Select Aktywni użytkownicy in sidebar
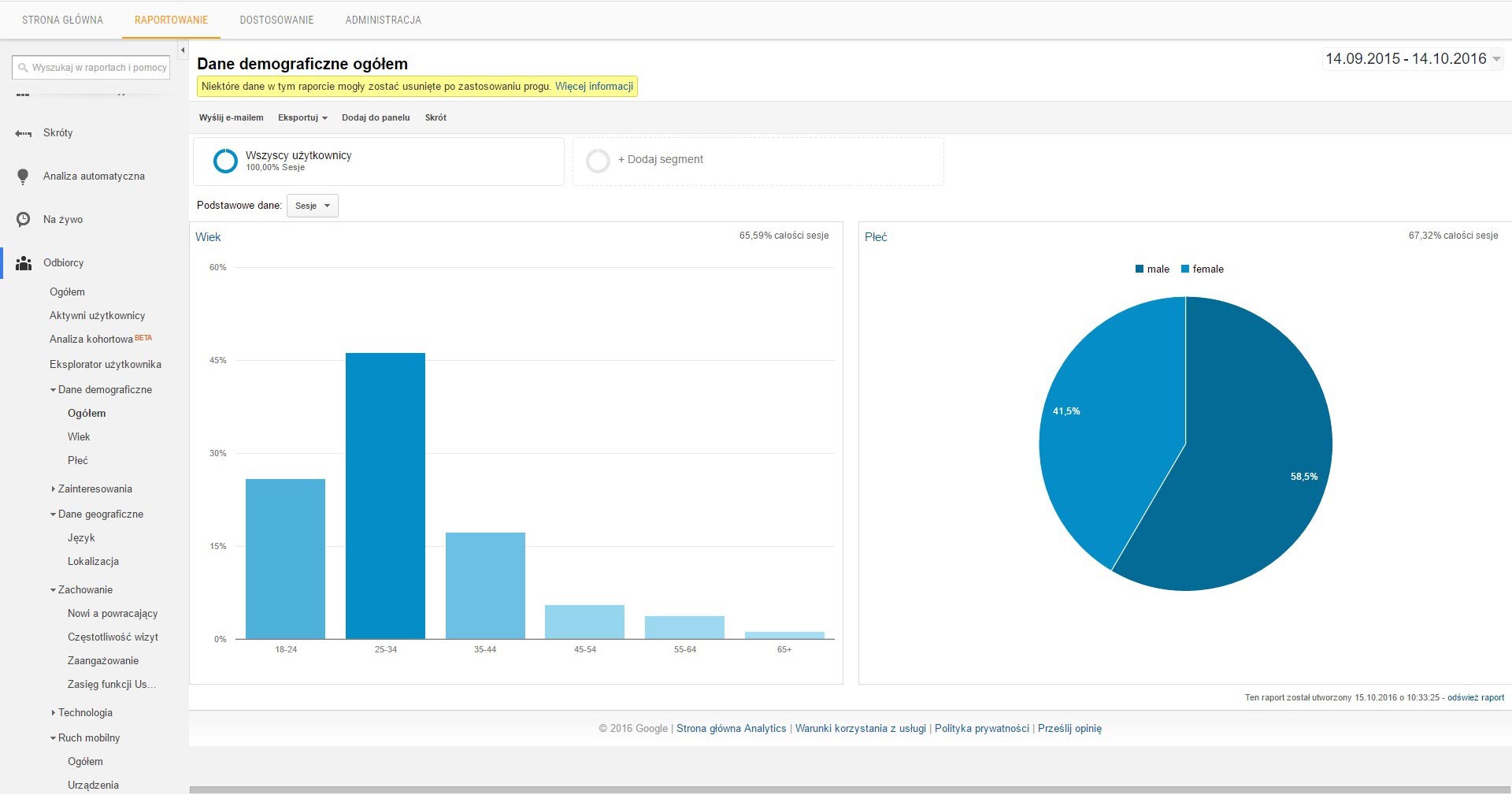This screenshot has width=1512, height=795. tap(97, 316)
